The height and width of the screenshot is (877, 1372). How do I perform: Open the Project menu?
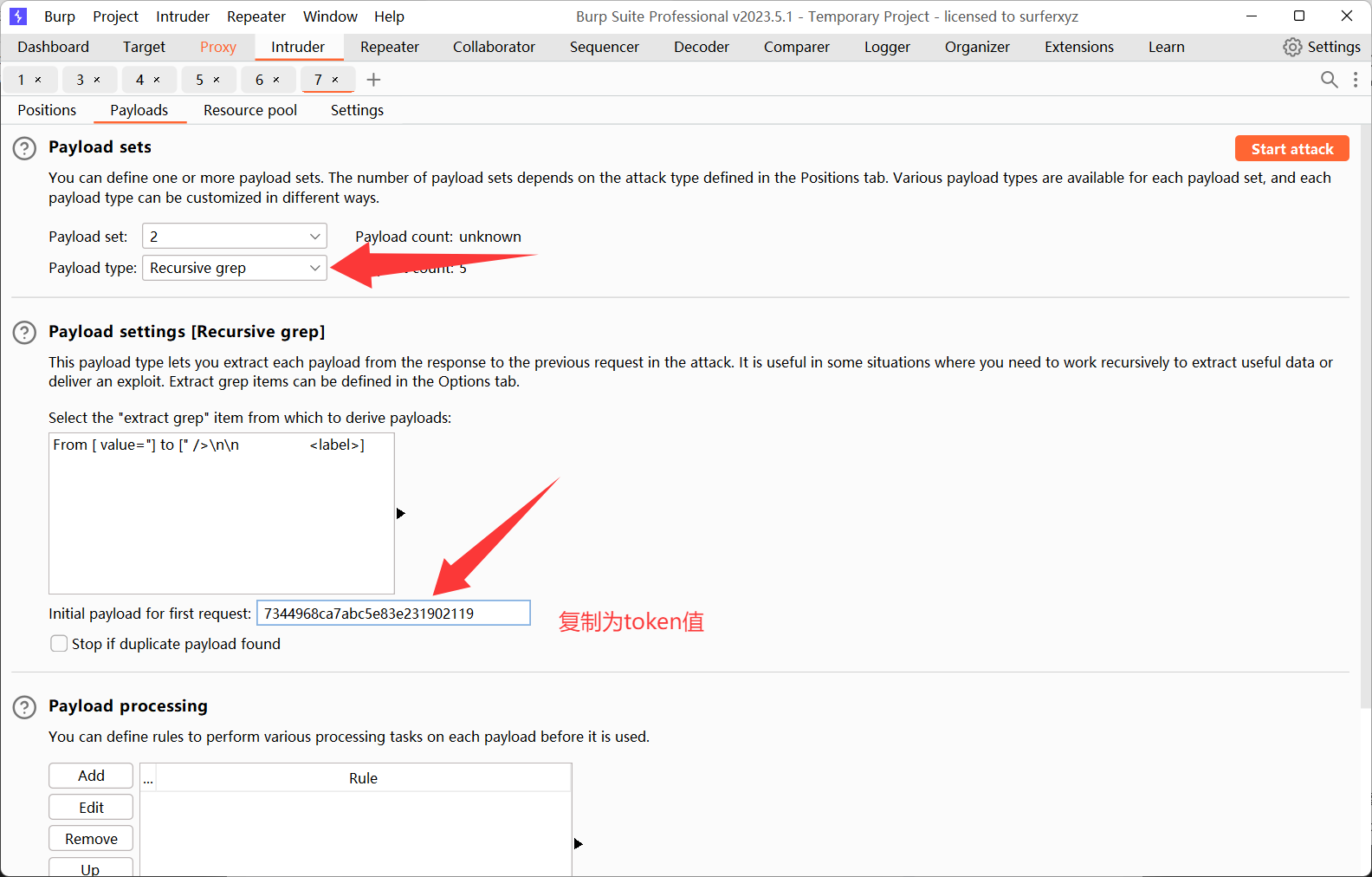pos(115,16)
